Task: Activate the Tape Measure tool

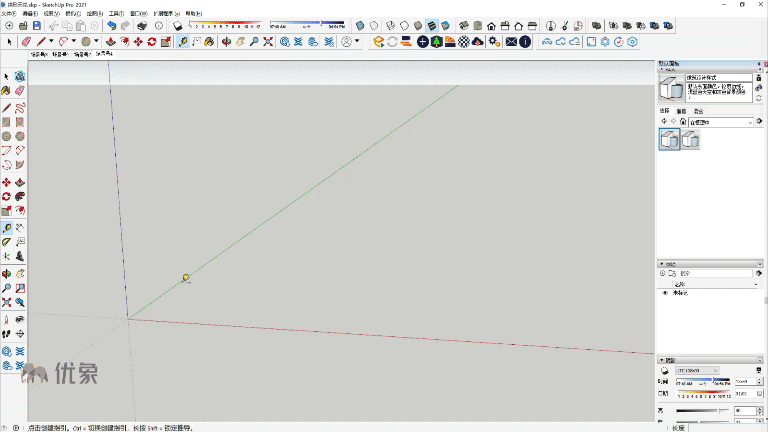Action: 182,42
